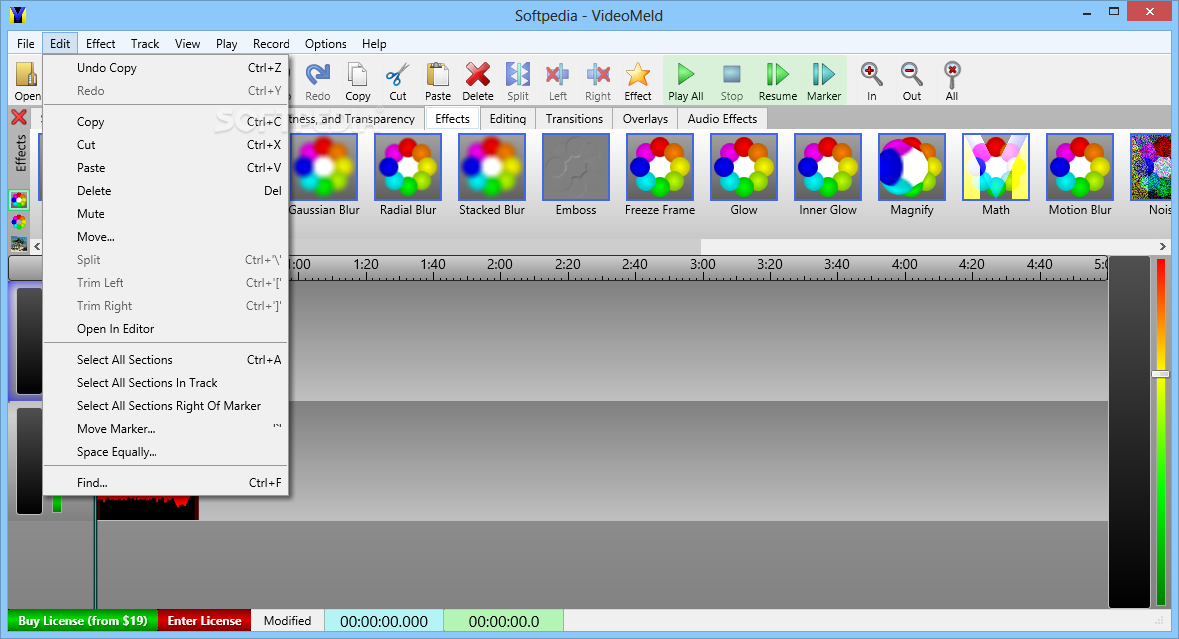Choose Copy in the Edit menu
Image resolution: width=1179 pixels, height=639 pixels.
tap(165, 122)
